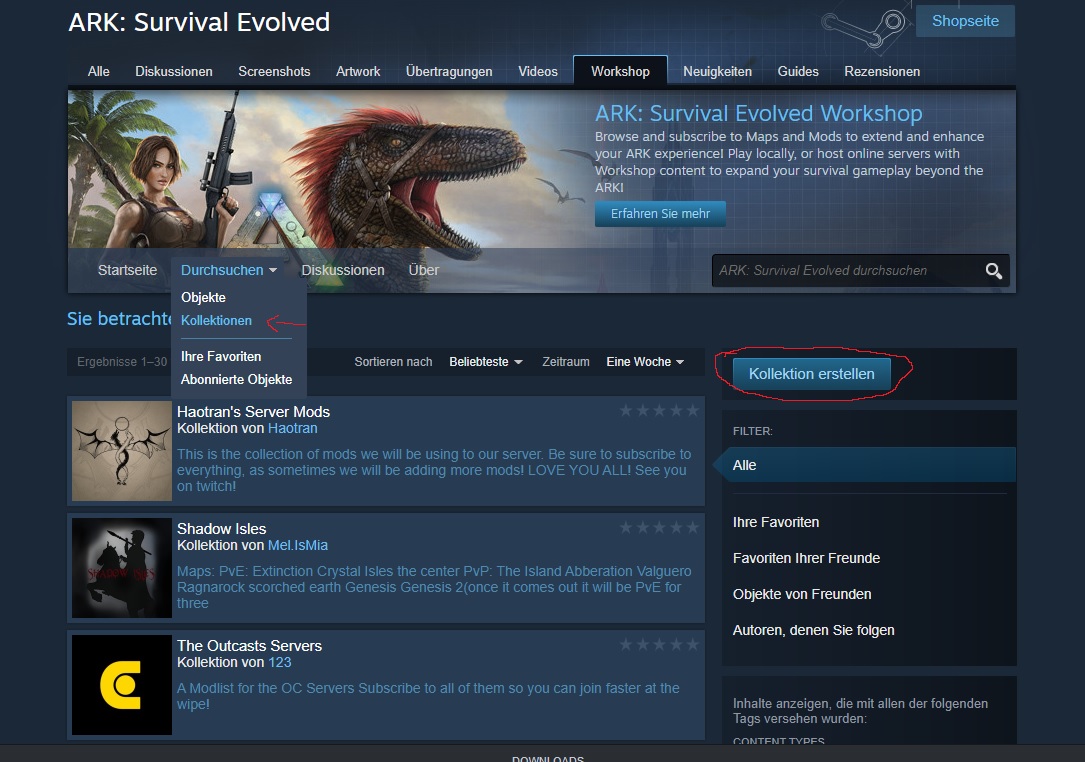Open The Outcasts Servers collection title

249,646
